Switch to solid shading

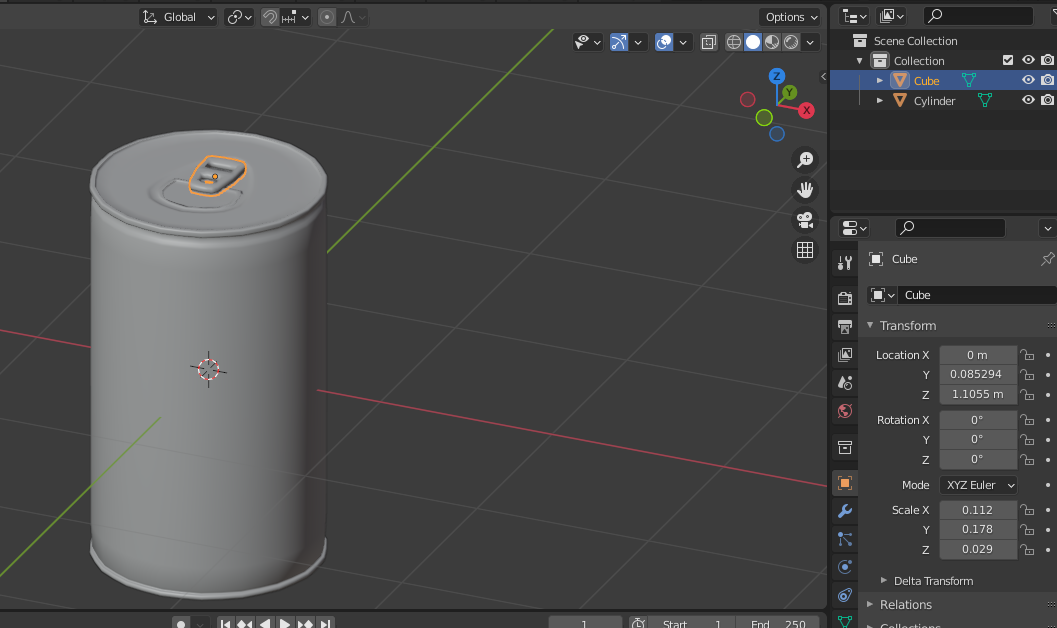point(753,42)
